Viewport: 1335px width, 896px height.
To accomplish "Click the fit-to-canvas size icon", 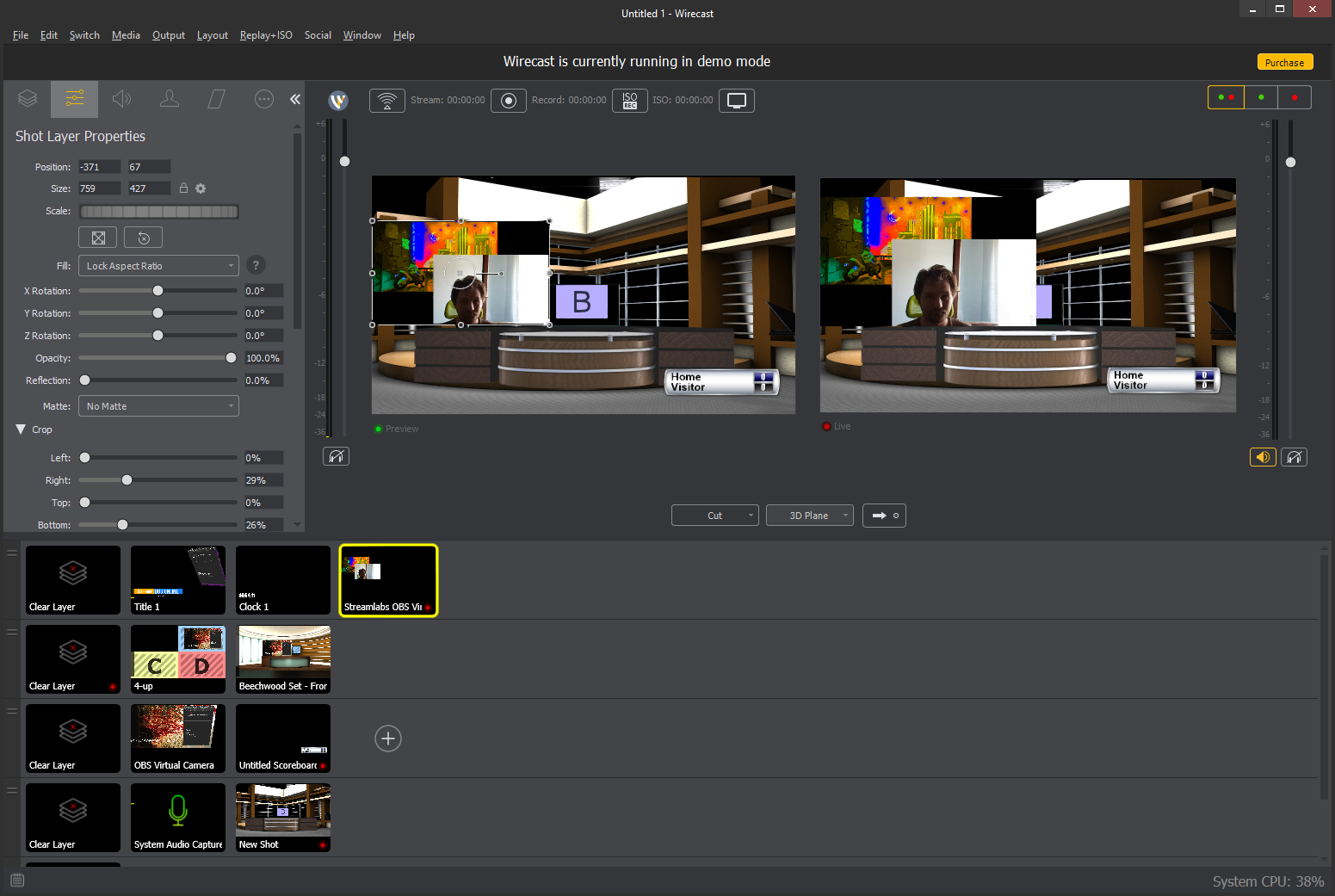I will coord(98,238).
